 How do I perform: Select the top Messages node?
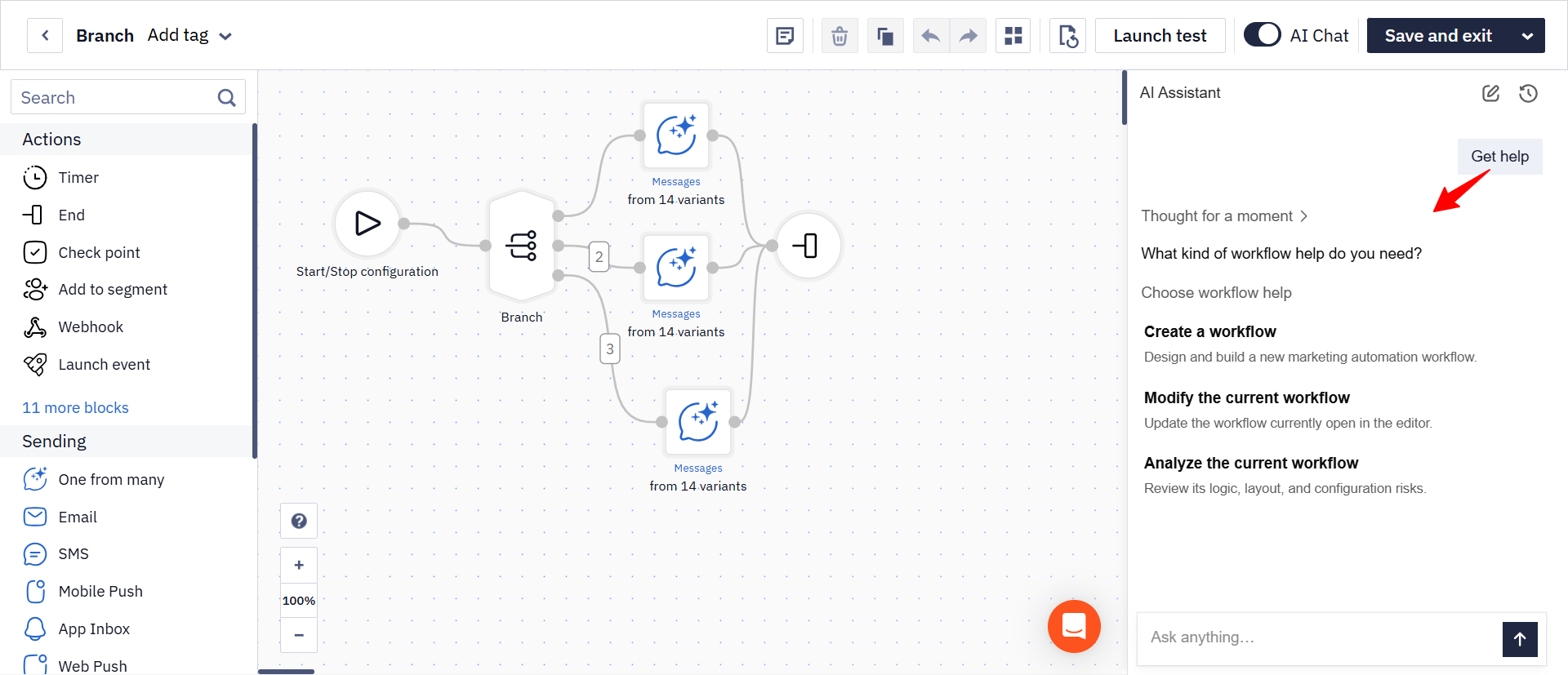(x=676, y=135)
